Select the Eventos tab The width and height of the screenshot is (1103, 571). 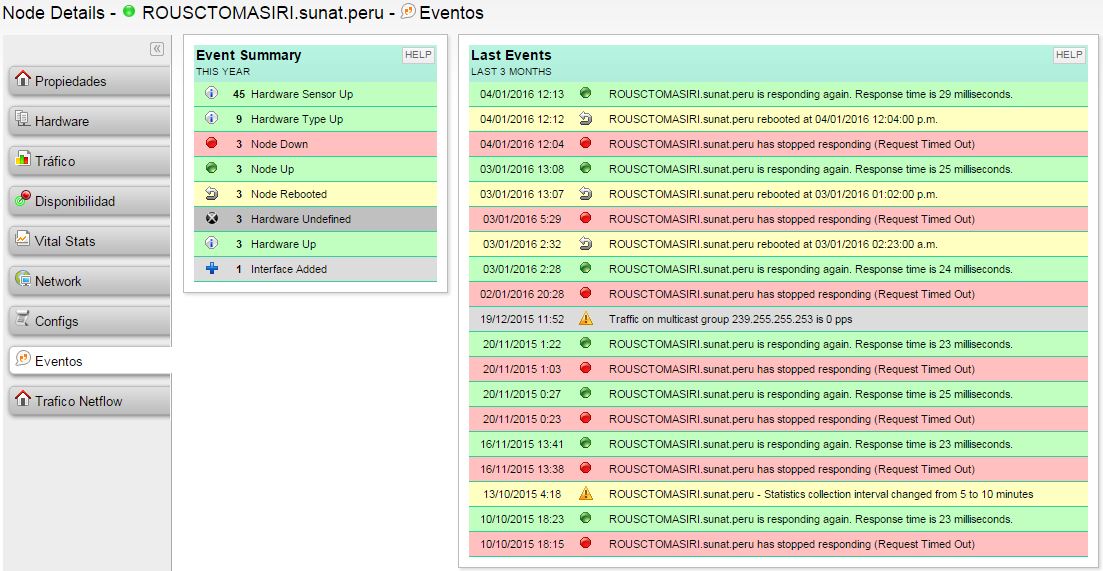(x=89, y=361)
